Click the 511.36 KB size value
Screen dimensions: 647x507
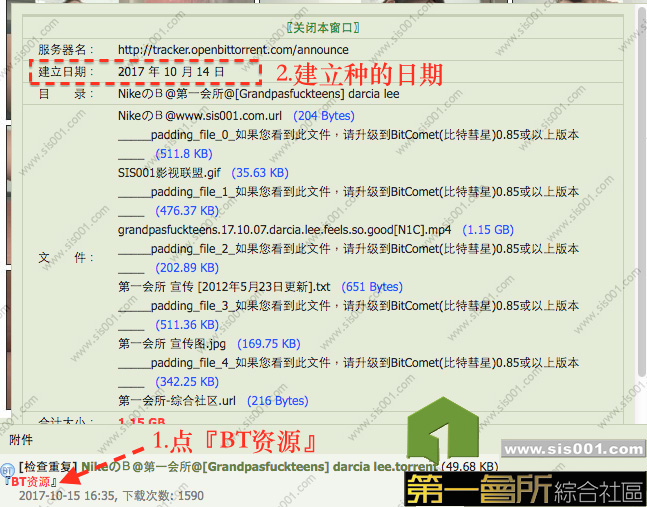(x=187, y=325)
